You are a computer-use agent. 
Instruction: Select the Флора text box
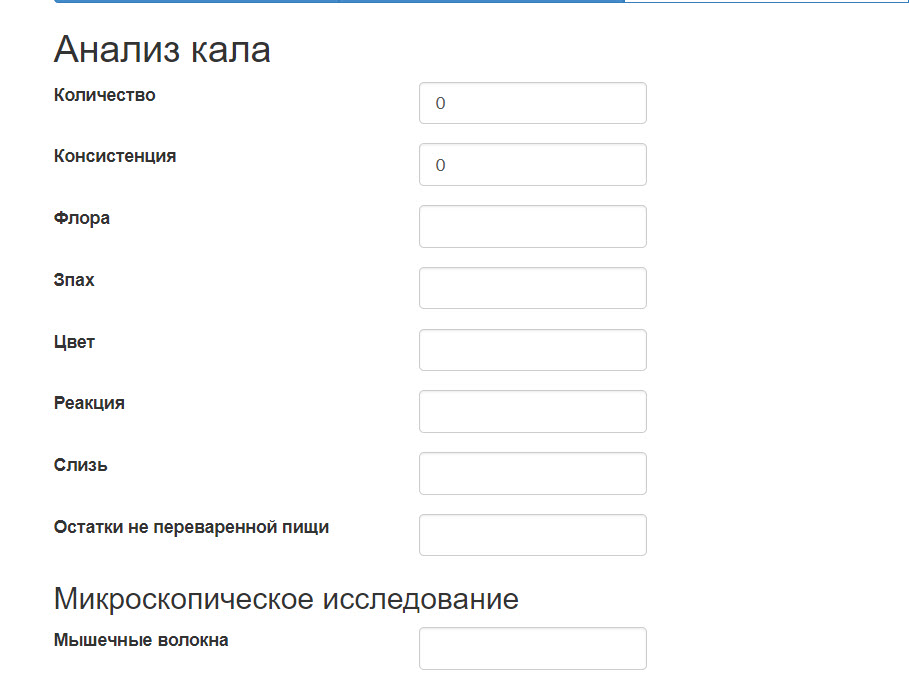[532, 227]
